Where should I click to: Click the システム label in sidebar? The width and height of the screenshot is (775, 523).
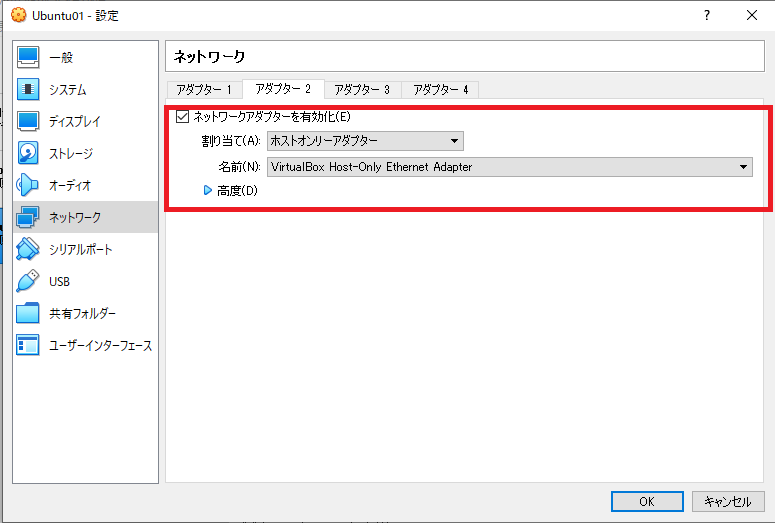pos(68,89)
